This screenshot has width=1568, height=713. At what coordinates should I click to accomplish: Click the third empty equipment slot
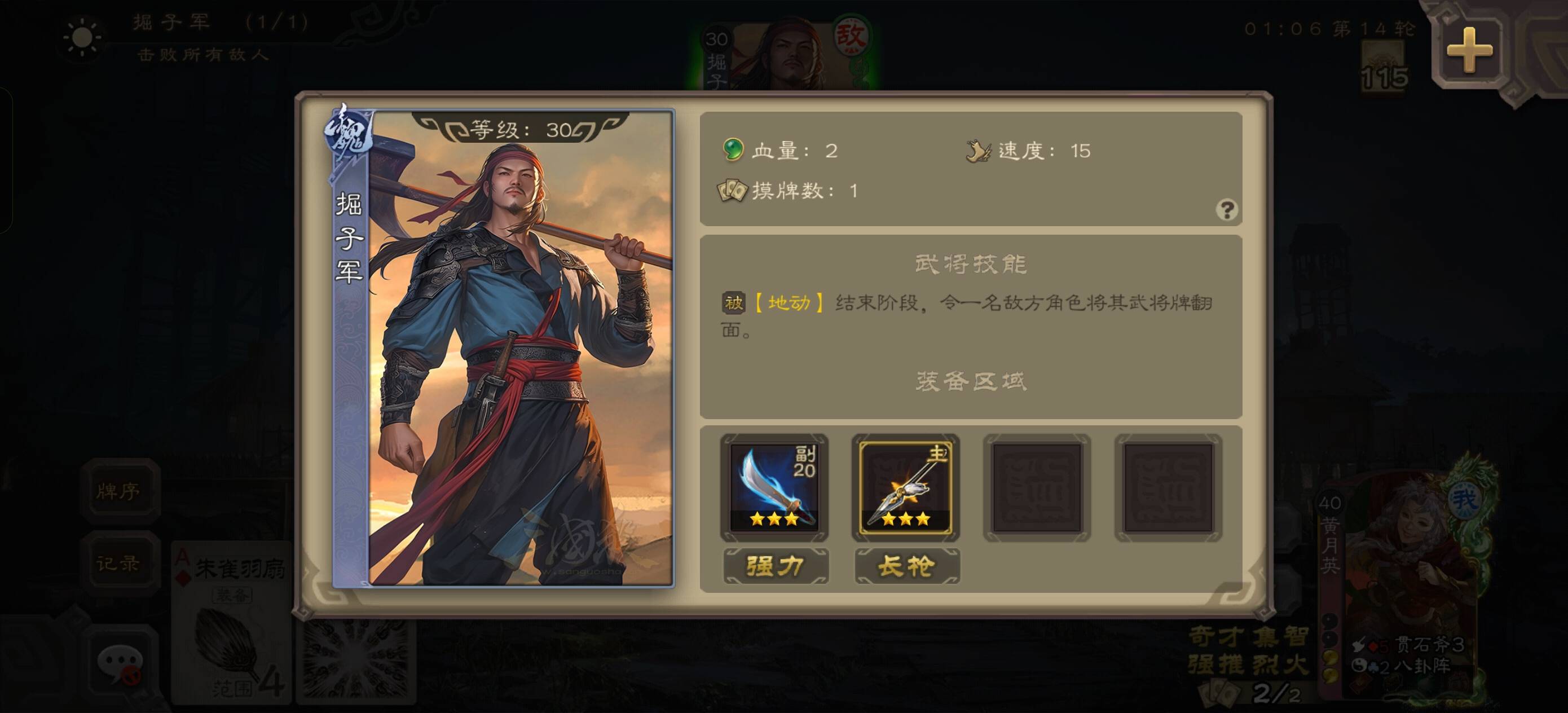pos(1037,487)
